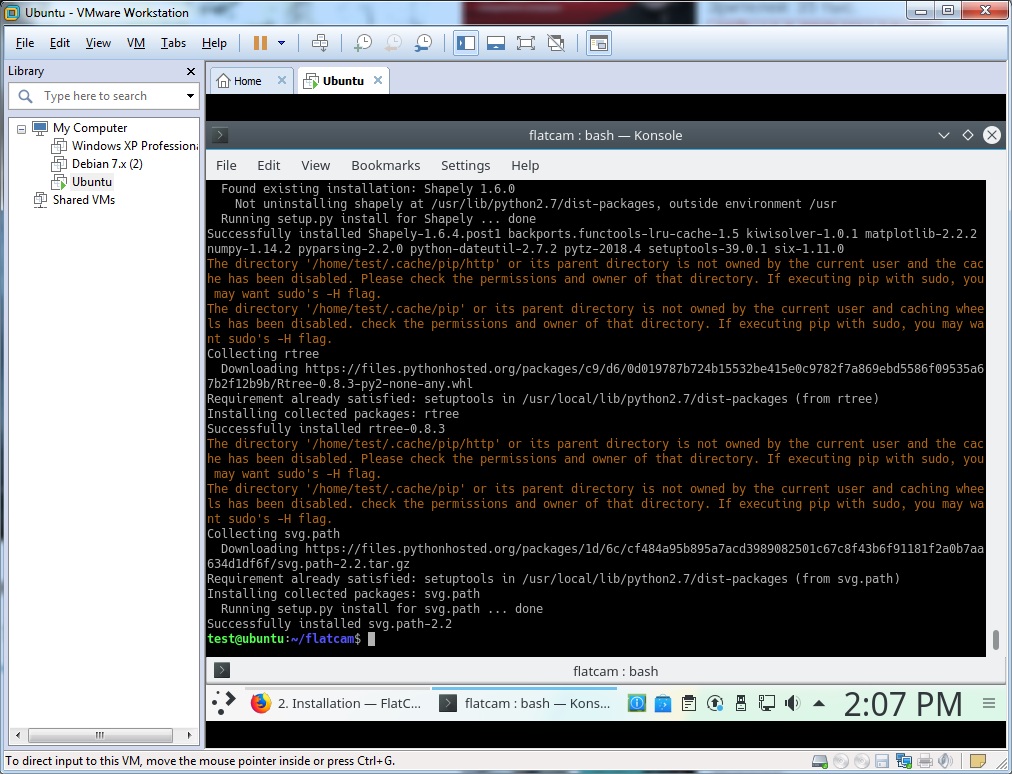Select Debian 7.x (2) in library
Screen dimensions: 1012x774
[x=98, y=164]
